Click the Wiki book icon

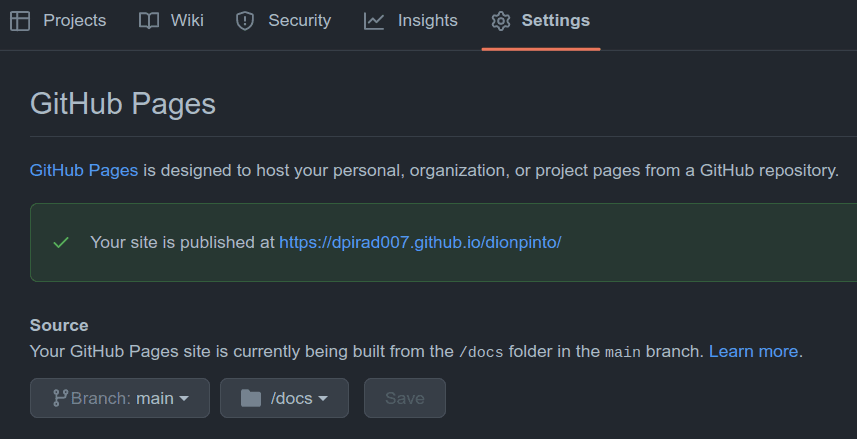pyautogui.click(x=149, y=21)
